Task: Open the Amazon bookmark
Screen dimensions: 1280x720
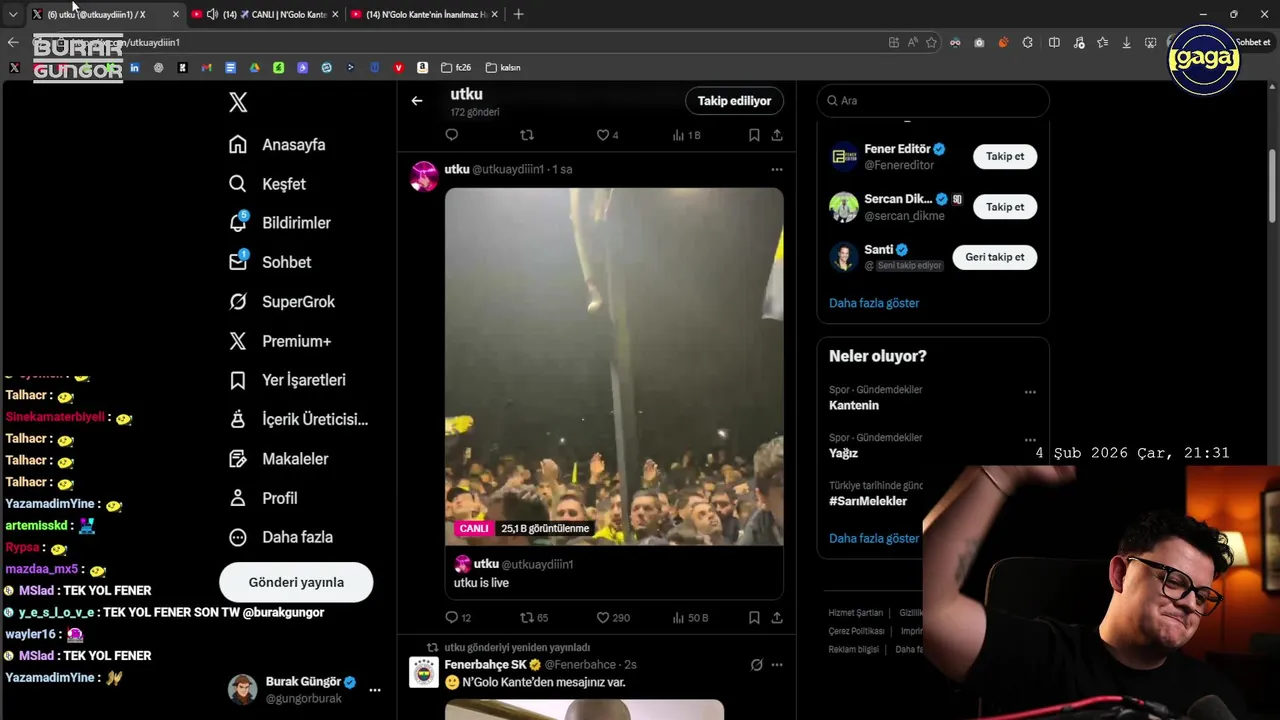Action: [x=422, y=68]
